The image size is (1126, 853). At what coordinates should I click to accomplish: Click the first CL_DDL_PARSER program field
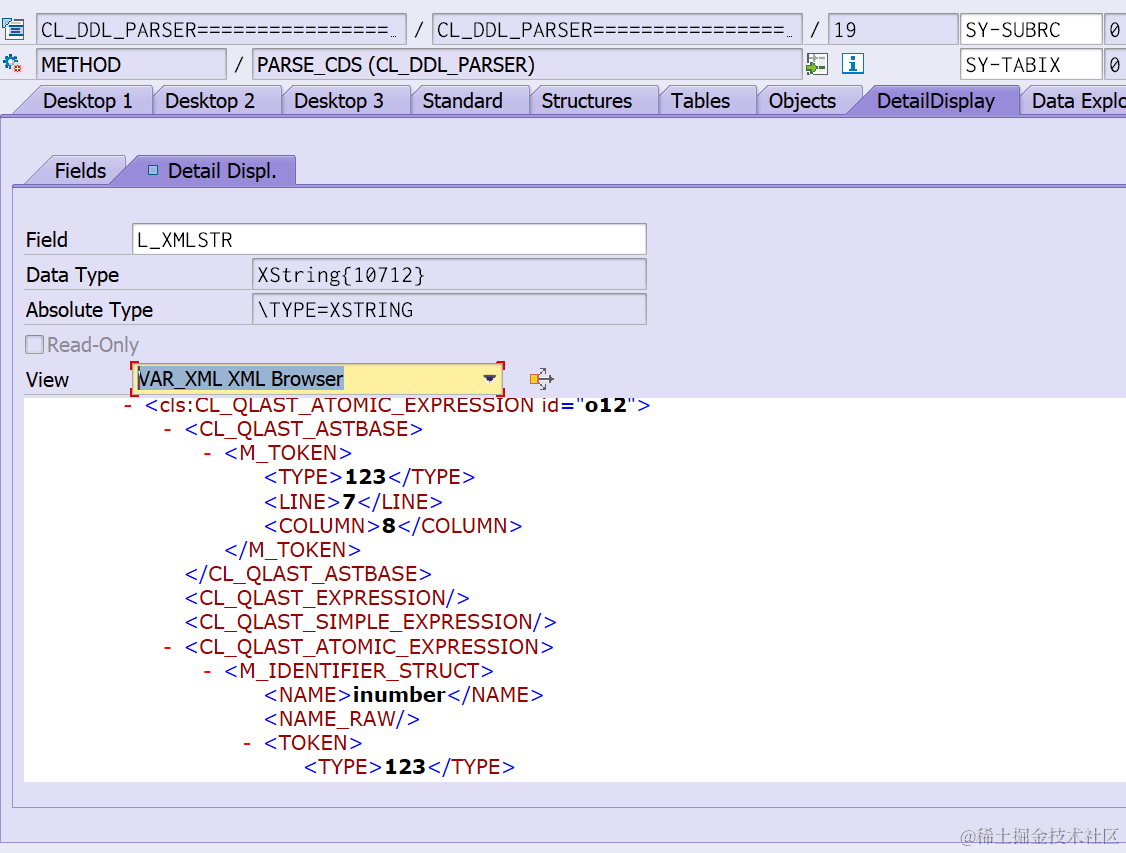pyautogui.click(x=221, y=29)
